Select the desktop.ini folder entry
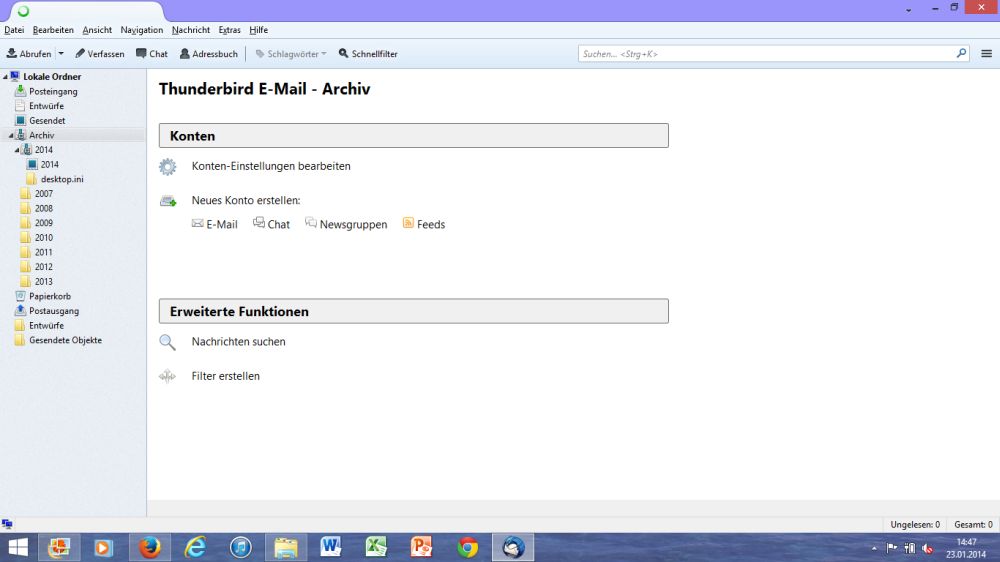Image resolution: width=1000 pixels, height=562 pixels. click(62, 179)
